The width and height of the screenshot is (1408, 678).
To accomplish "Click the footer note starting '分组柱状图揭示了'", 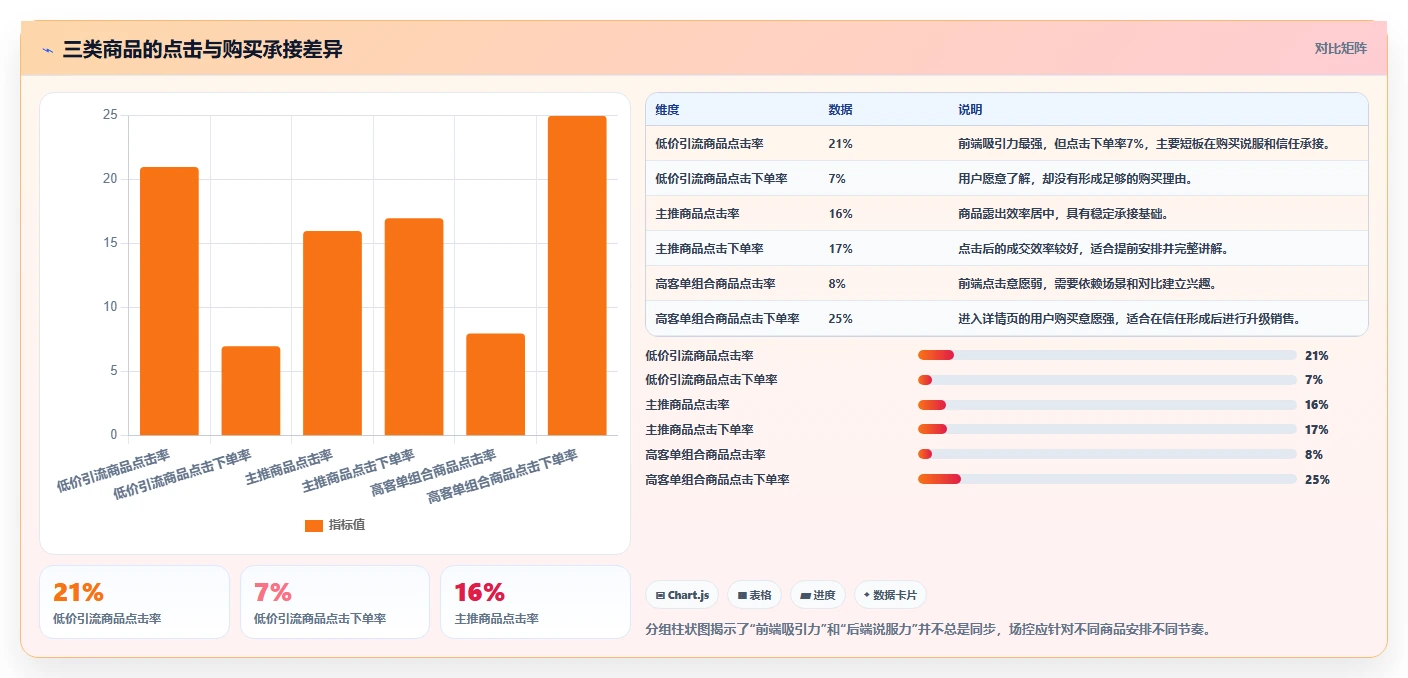I will coord(928,630).
